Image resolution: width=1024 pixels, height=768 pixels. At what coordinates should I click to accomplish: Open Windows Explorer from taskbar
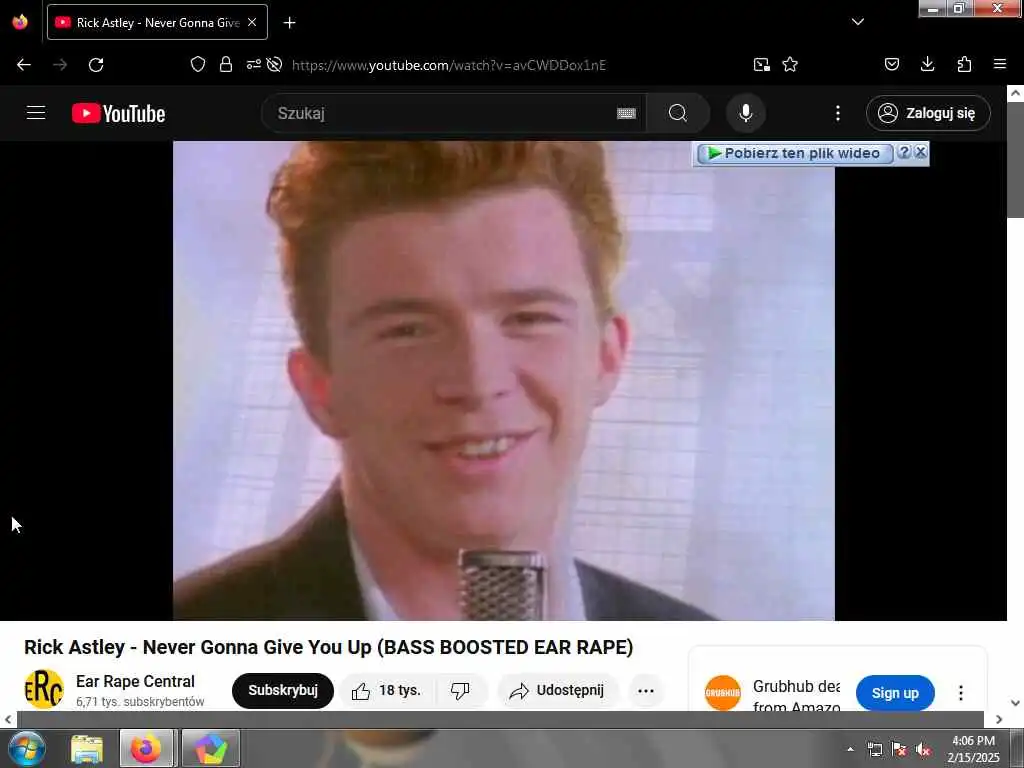(x=86, y=748)
